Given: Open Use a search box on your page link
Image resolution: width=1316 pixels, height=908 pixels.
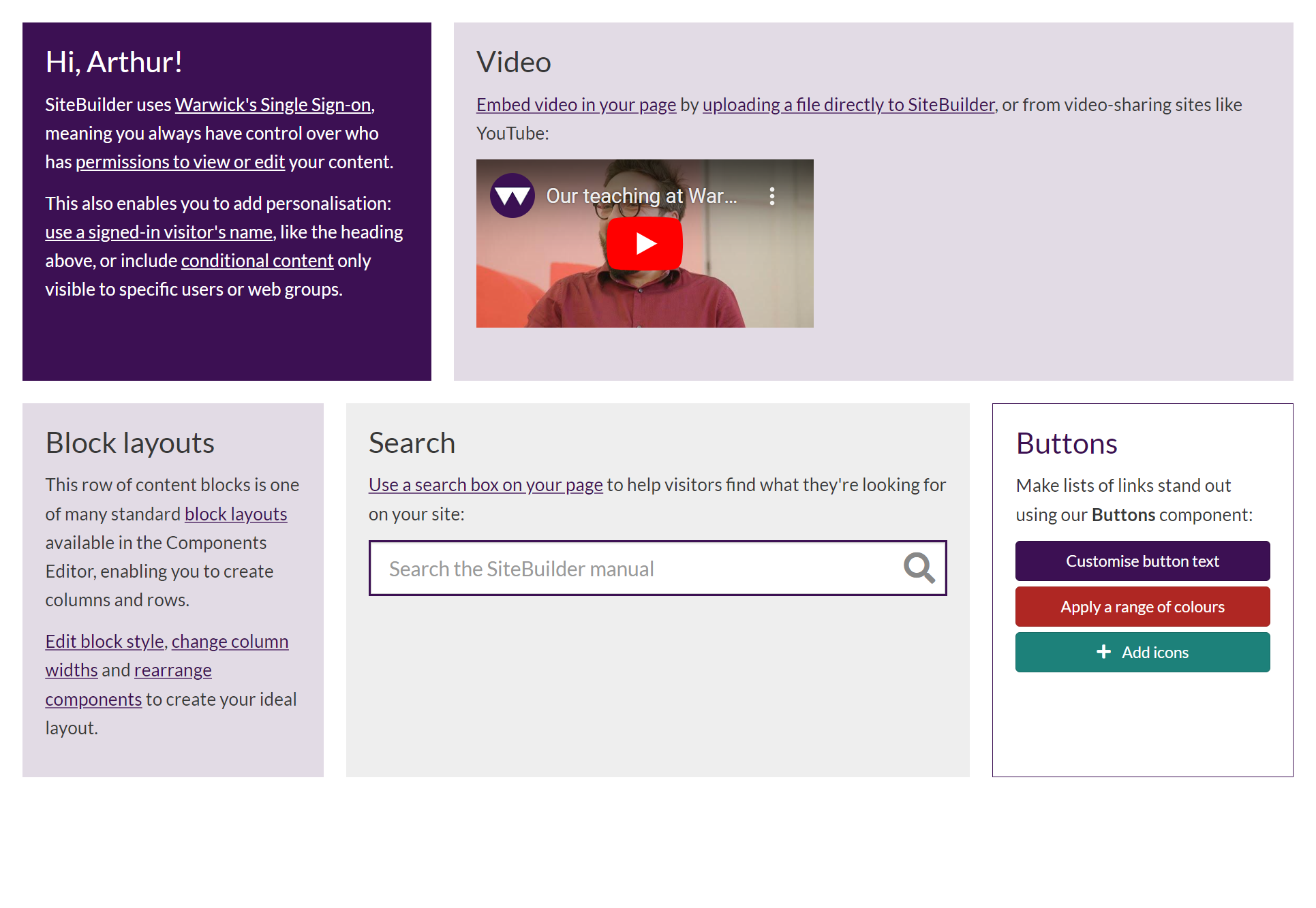Looking at the screenshot, I should tap(485, 485).
